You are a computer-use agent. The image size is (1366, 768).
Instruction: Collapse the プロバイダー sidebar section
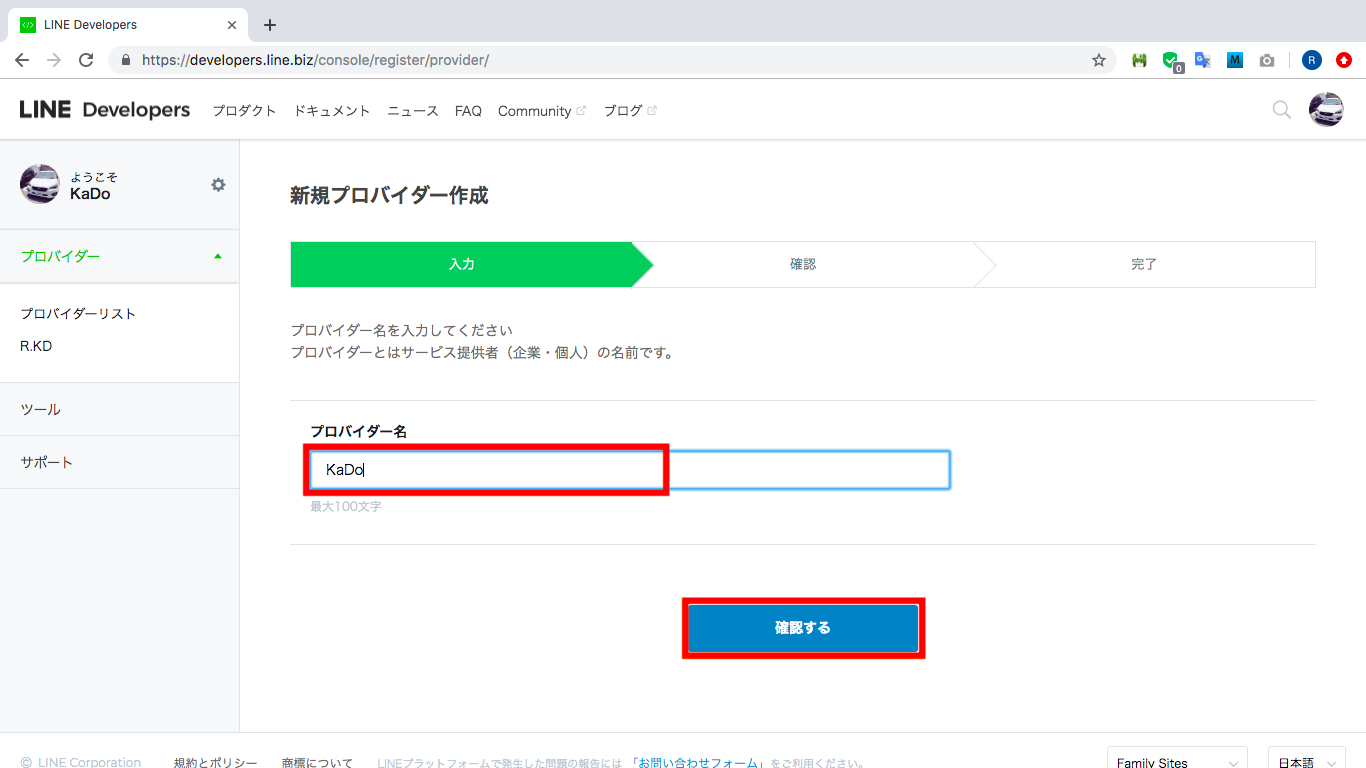[120, 256]
